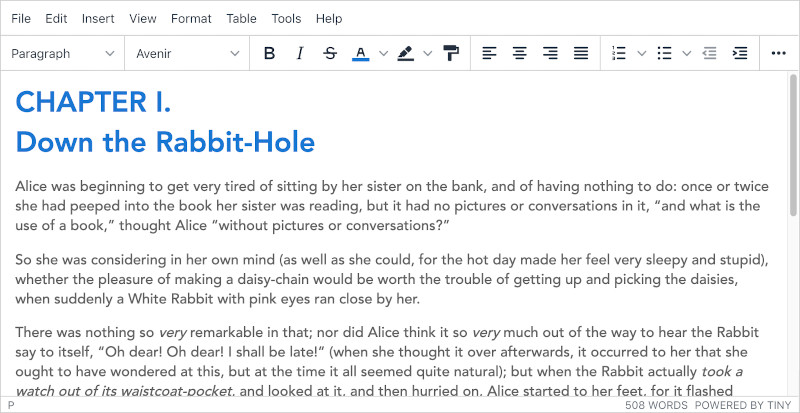This screenshot has height=413, width=800.
Task: Open the Insert menu
Action: point(98,19)
